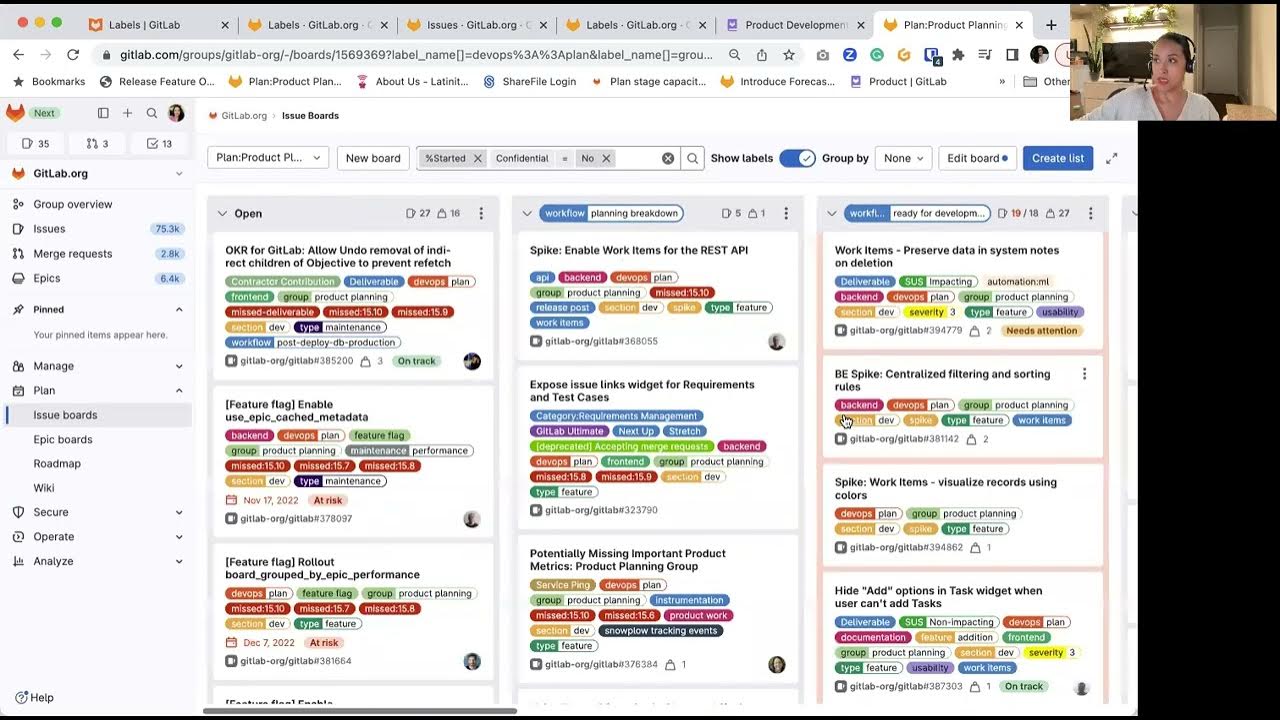Select Roadmap in sidebar
This screenshot has height=720, width=1280.
(97, 463)
